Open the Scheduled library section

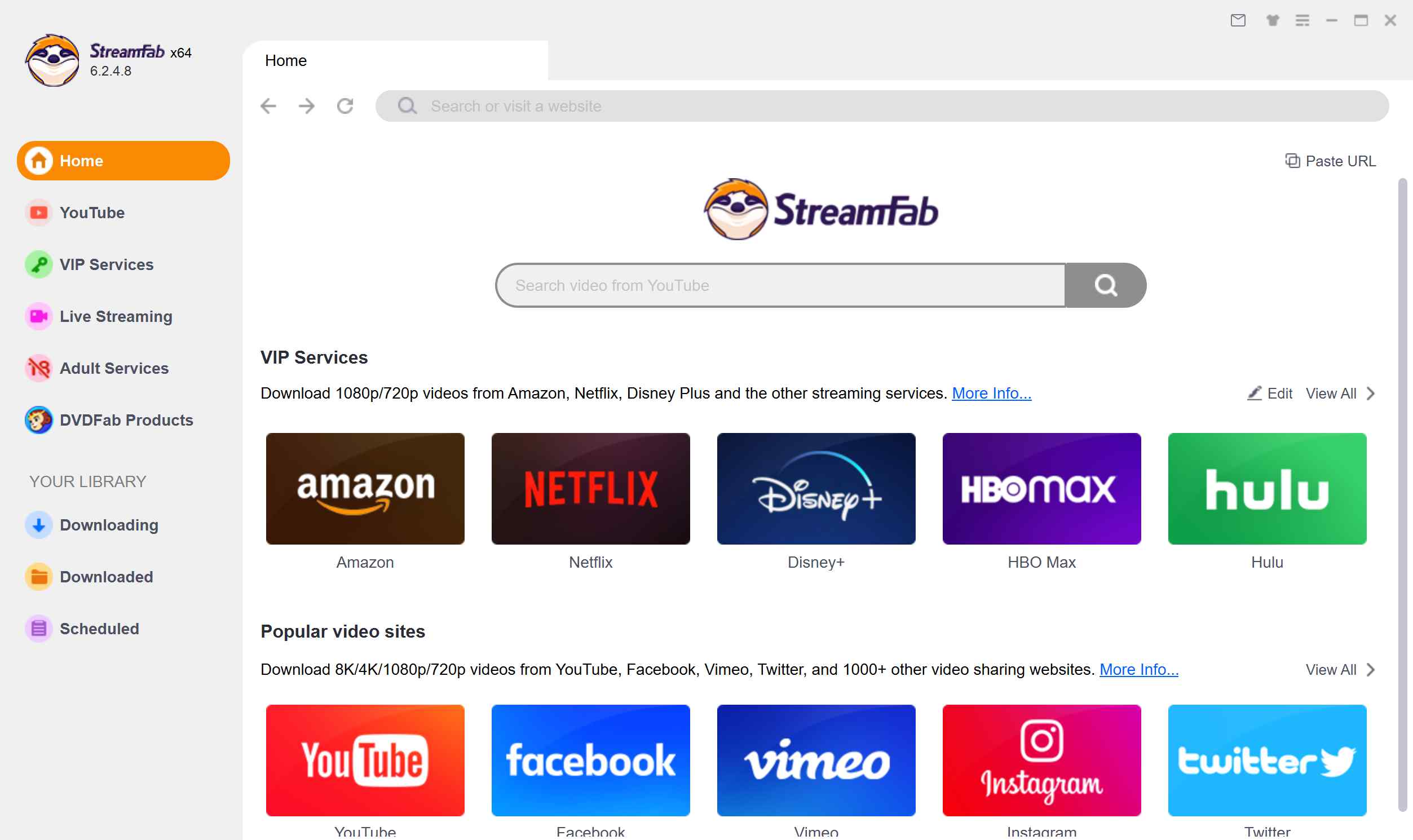[x=99, y=628]
